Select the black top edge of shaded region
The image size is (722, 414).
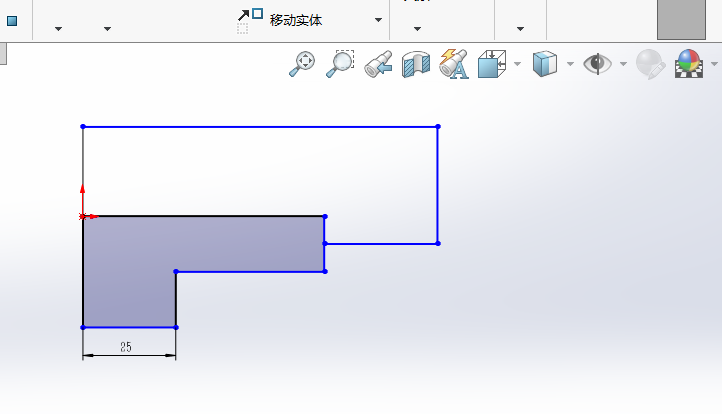204,216
